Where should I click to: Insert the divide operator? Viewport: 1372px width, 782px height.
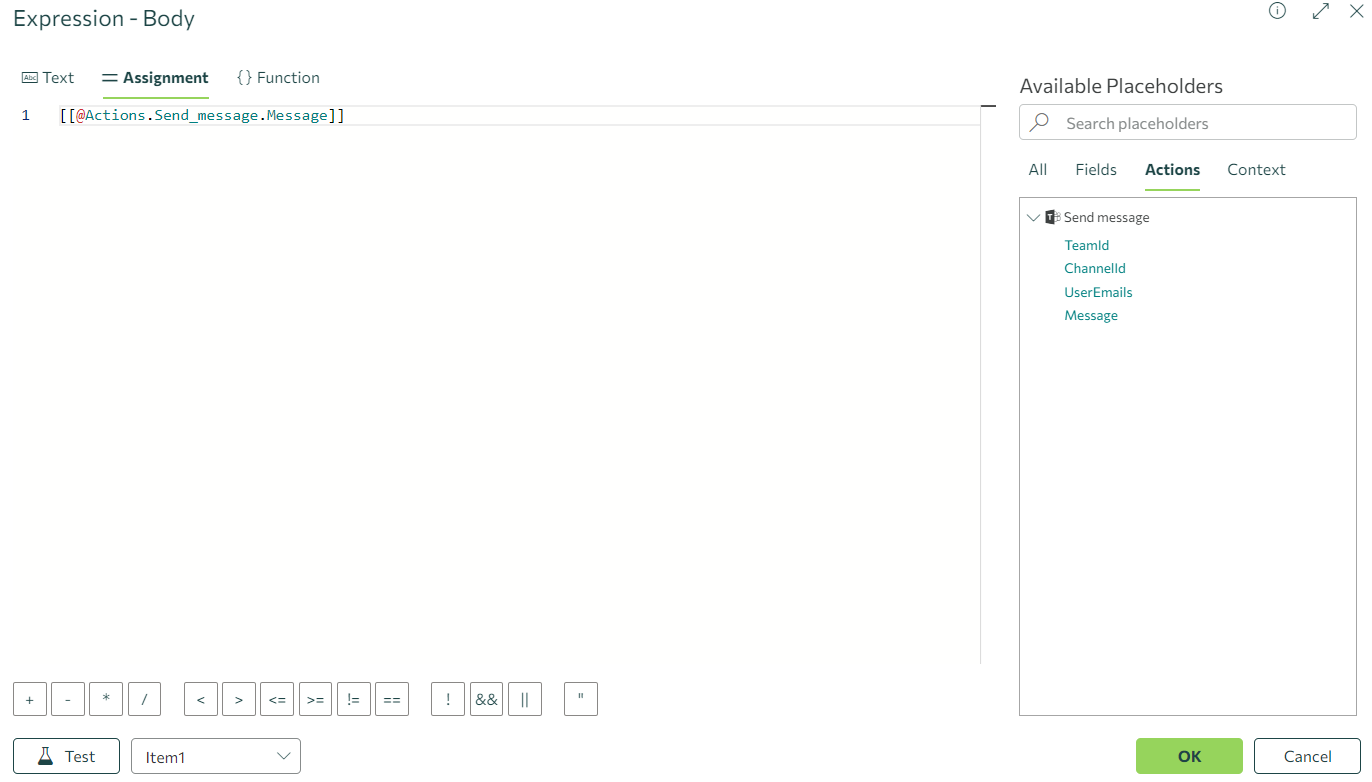pos(144,699)
